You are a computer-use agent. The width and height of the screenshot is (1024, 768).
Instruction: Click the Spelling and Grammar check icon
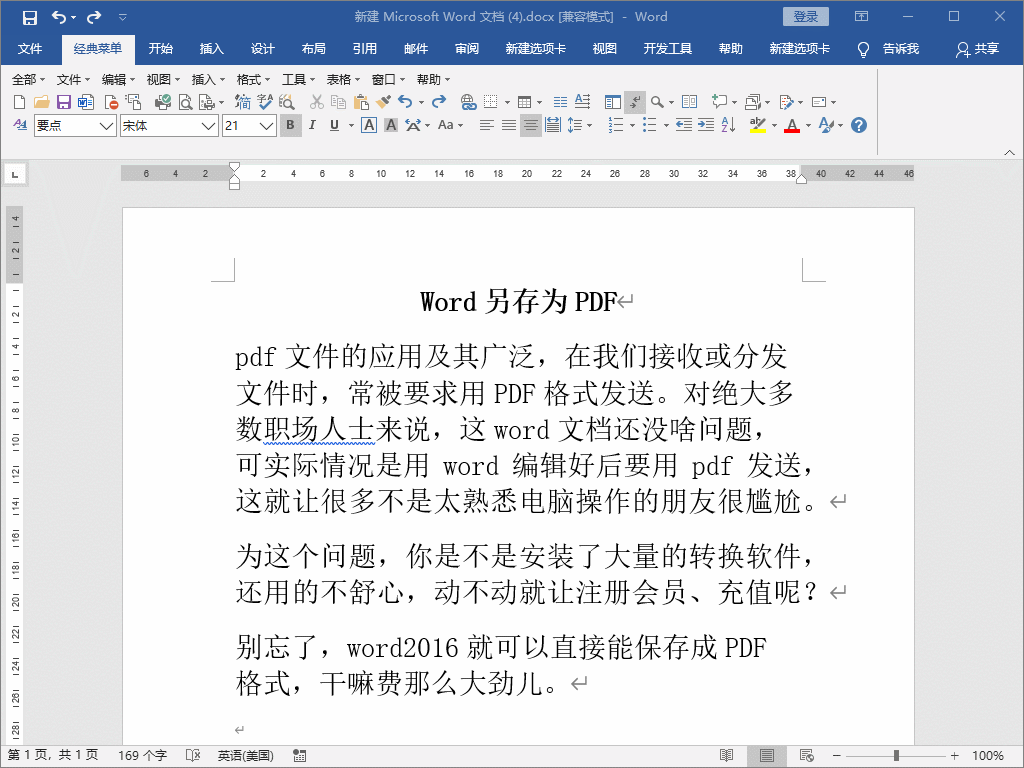pos(264,102)
